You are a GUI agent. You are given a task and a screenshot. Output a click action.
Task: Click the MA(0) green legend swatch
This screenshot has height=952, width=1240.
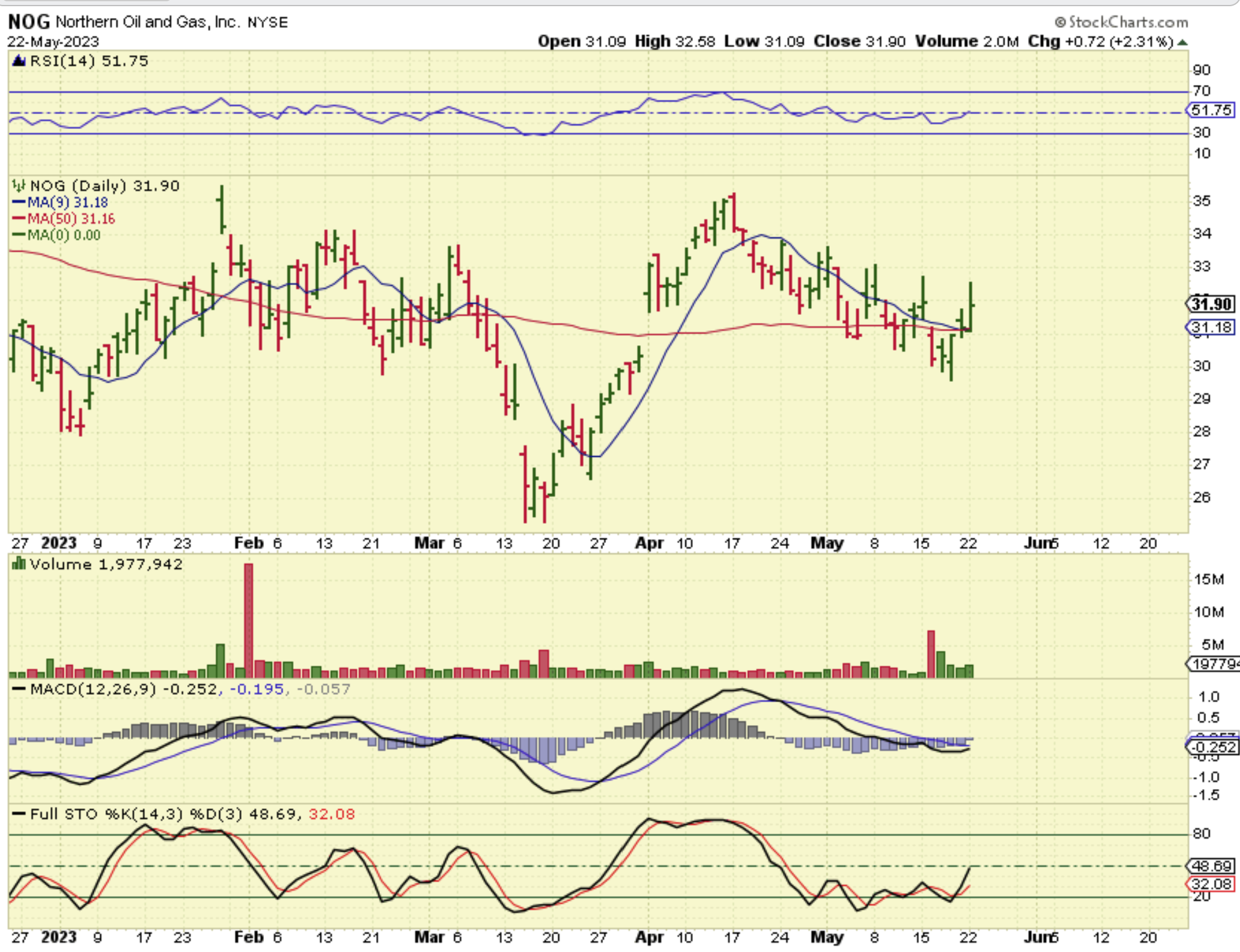point(19,235)
